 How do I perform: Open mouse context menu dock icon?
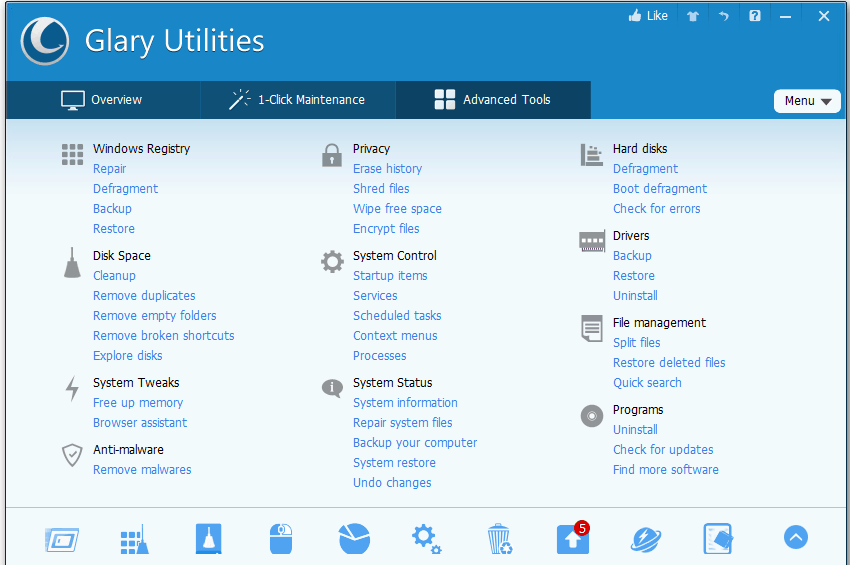281,539
